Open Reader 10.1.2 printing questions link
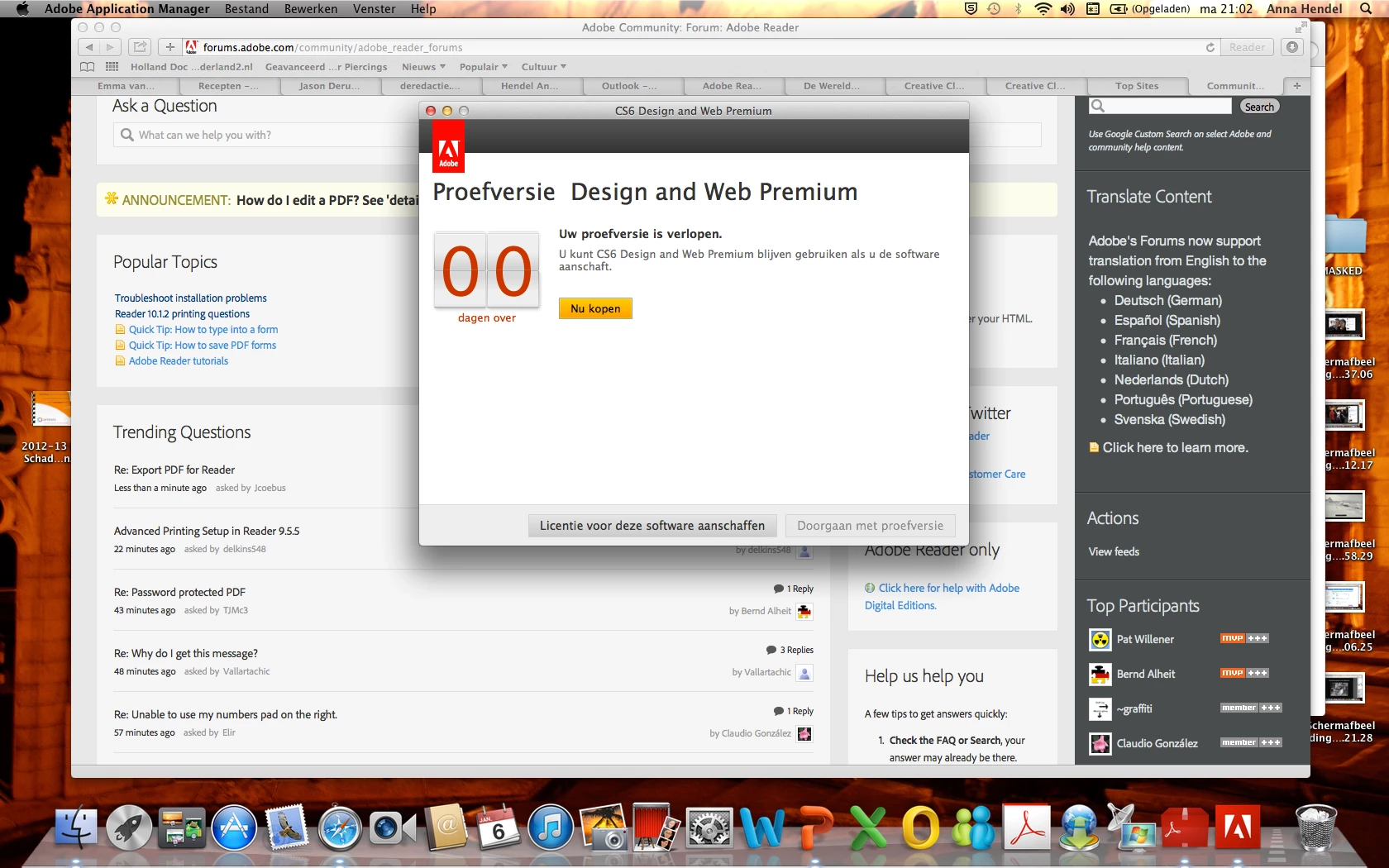This screenshot has height=868, width=1389. pyautogui.click(x=182, y=314)
